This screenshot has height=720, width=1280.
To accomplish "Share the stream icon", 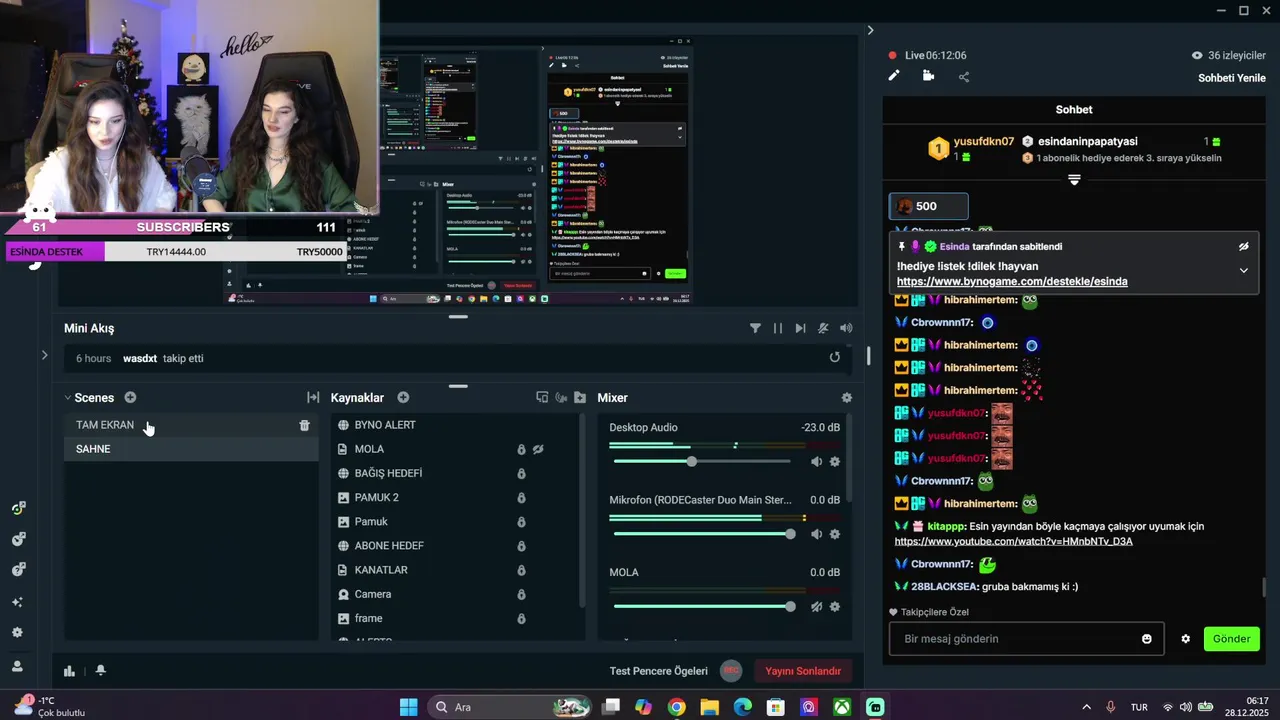I will (x=964, y=77).
